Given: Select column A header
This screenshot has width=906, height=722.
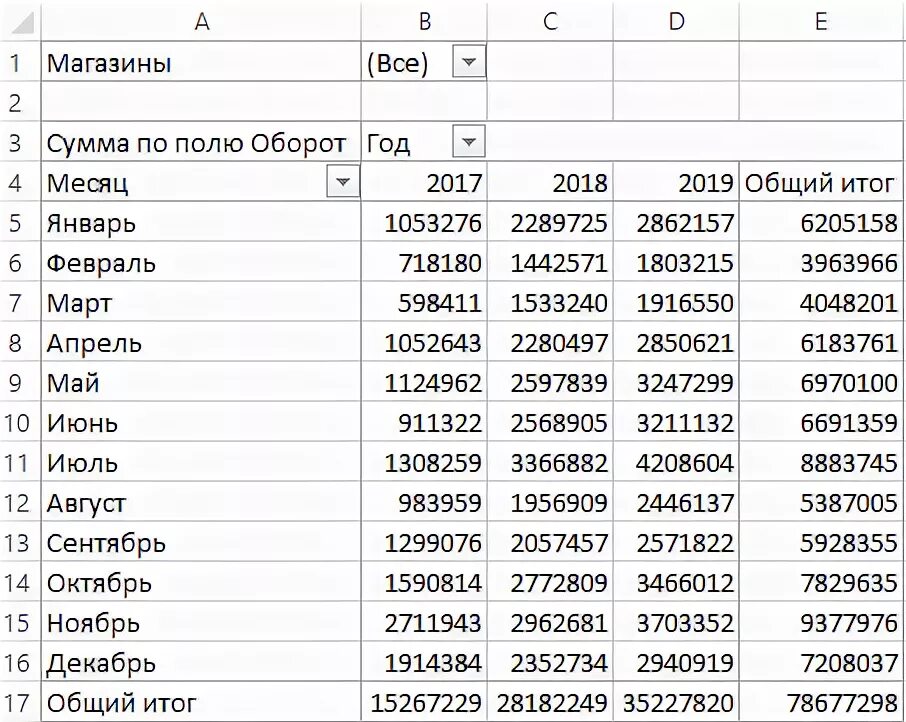Looking at the screenshot, I should tap(201, 21).
